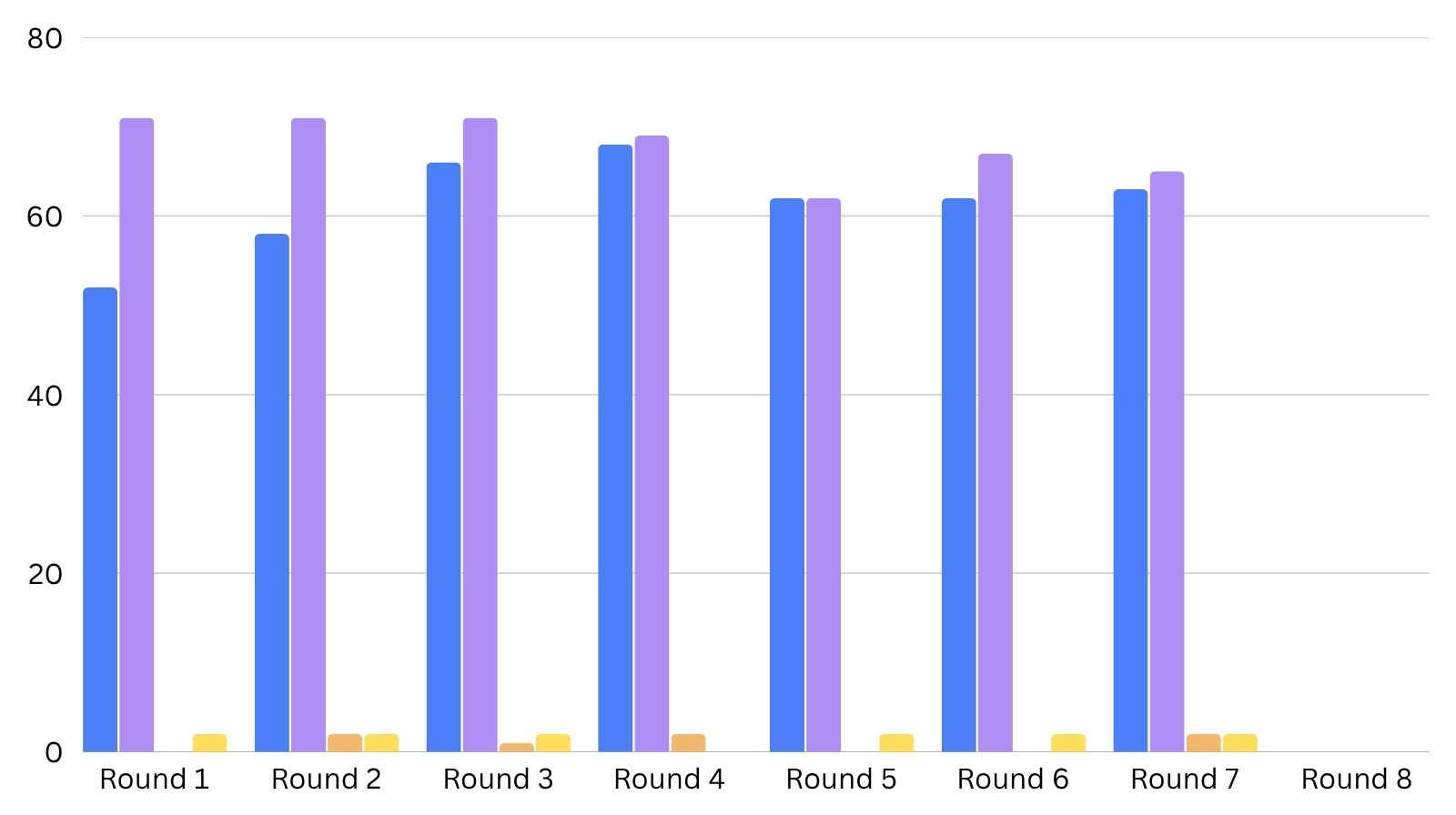Viewport: 1456px width, 815px height.
Task: Select the Round 4 axis label
Action: (x=669, y=780)
